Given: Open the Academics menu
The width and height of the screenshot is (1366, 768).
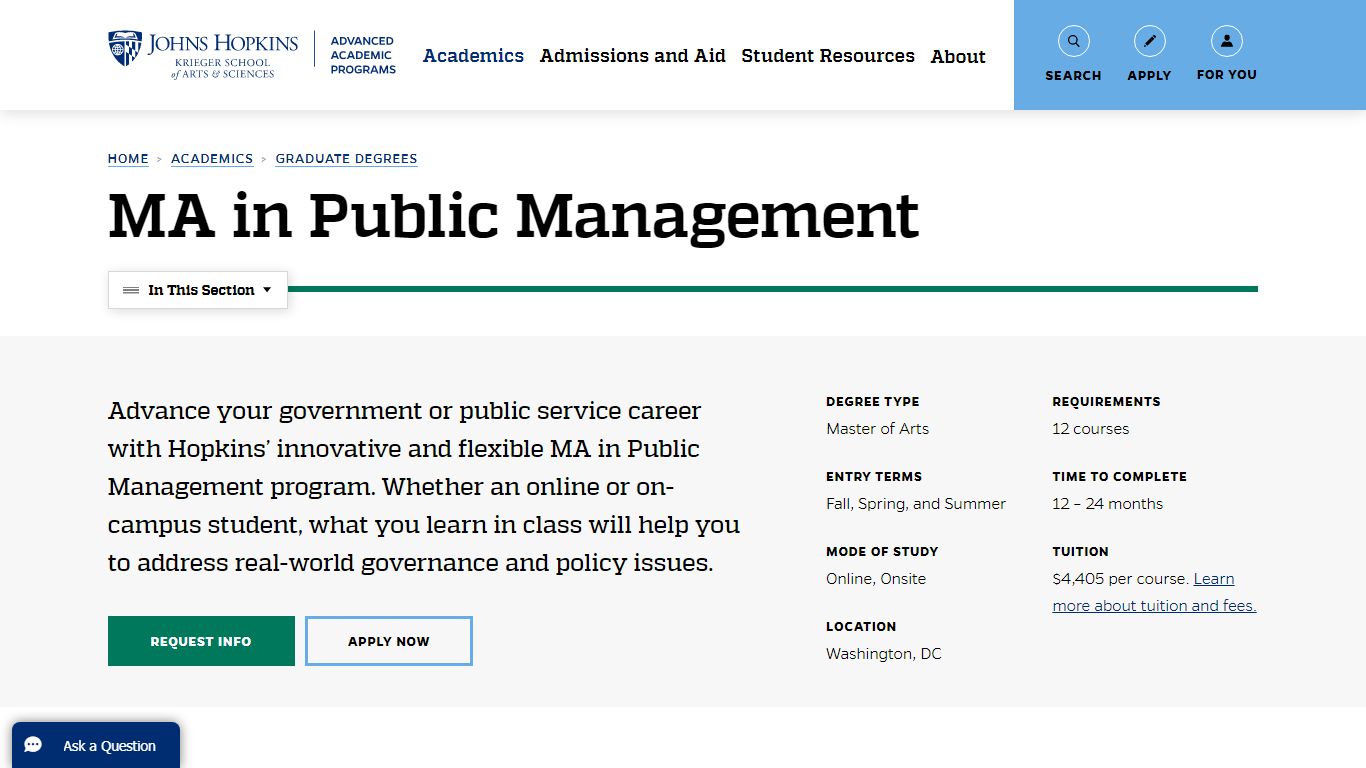Looking at the screenshot, I should [x=473, y=56].
